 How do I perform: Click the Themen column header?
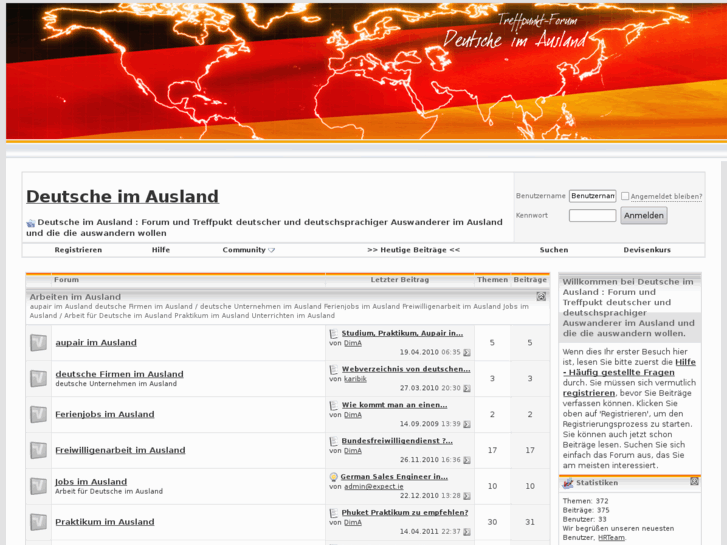(492, 280)
